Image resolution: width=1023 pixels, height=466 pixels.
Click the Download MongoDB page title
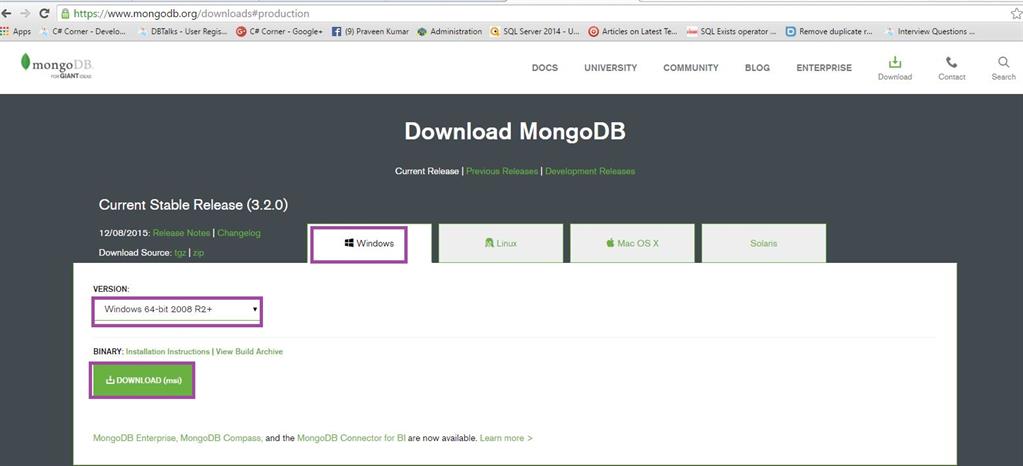(515, 131)
